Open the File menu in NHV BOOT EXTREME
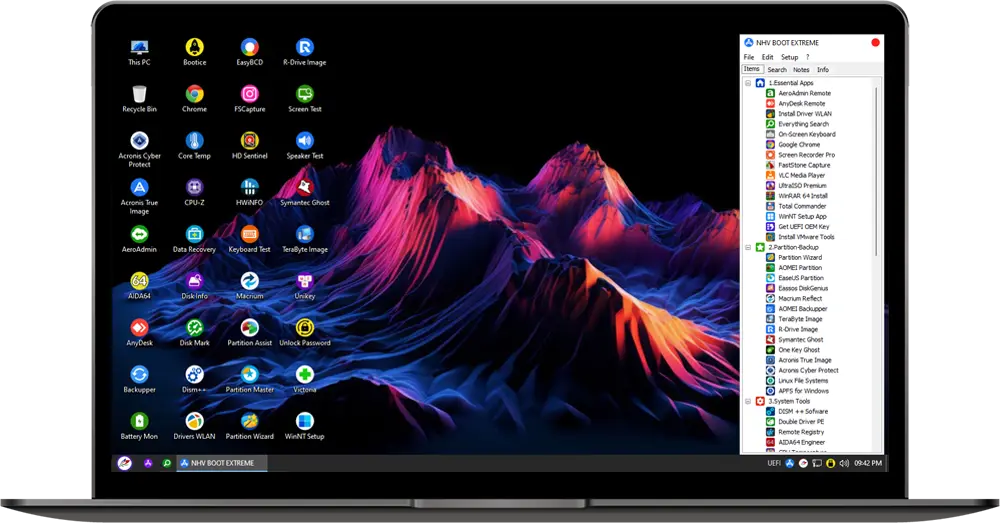1000x523 pixels. click(749, 57)
